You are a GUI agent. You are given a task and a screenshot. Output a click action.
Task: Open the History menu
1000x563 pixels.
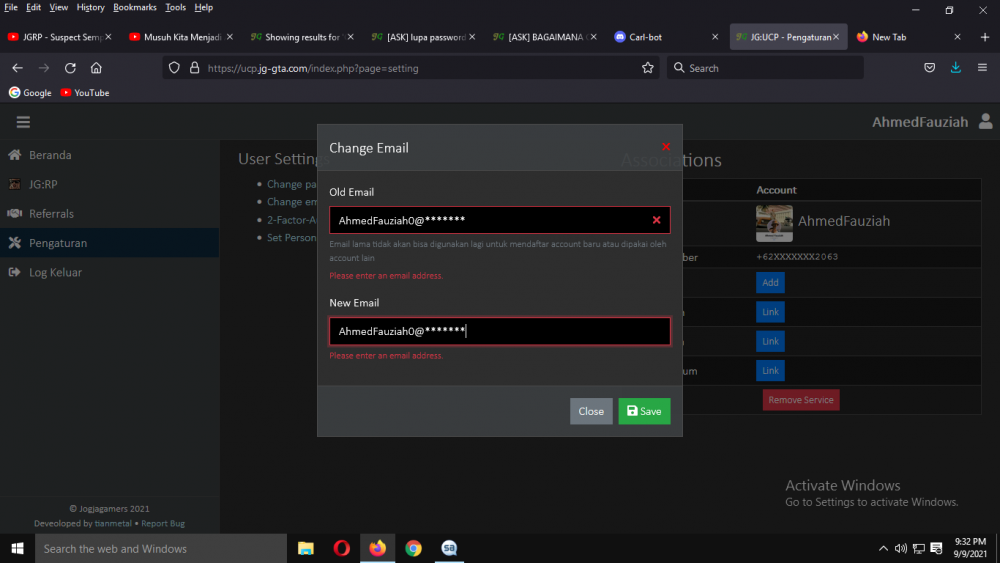click(90, 7)
